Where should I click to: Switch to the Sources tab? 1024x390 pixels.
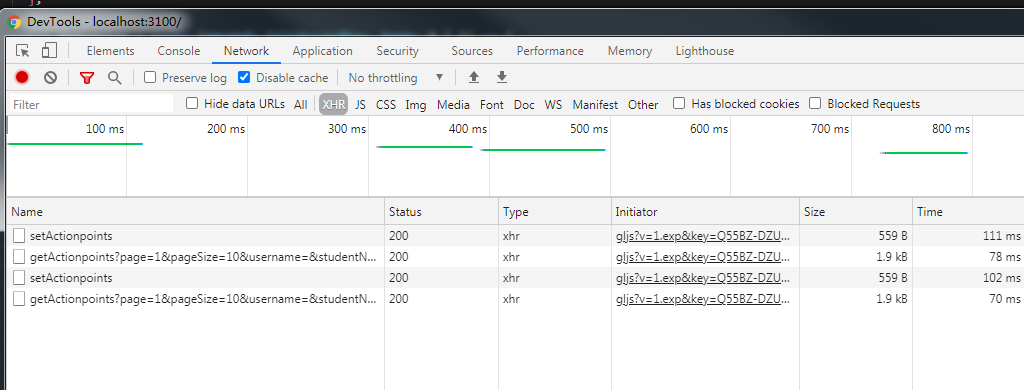click(x=472, y=51)
